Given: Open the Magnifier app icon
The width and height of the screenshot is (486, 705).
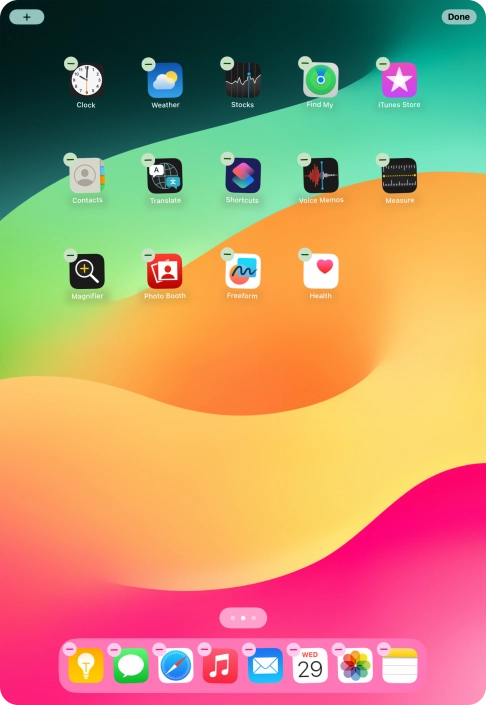Looking at the screenshot, I should (87, 272).
